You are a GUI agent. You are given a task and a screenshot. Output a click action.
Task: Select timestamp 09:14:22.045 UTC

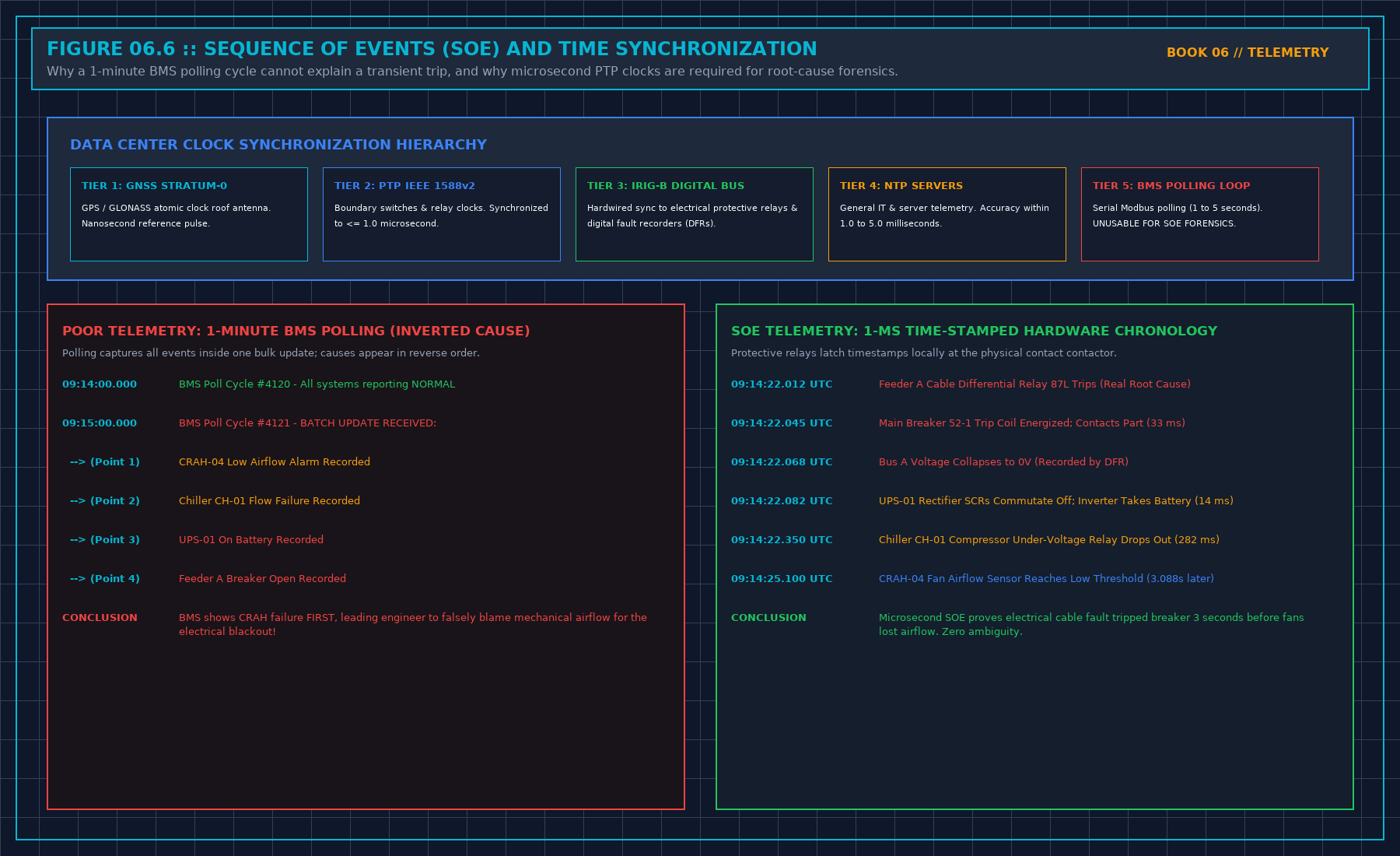coord(782,423)
